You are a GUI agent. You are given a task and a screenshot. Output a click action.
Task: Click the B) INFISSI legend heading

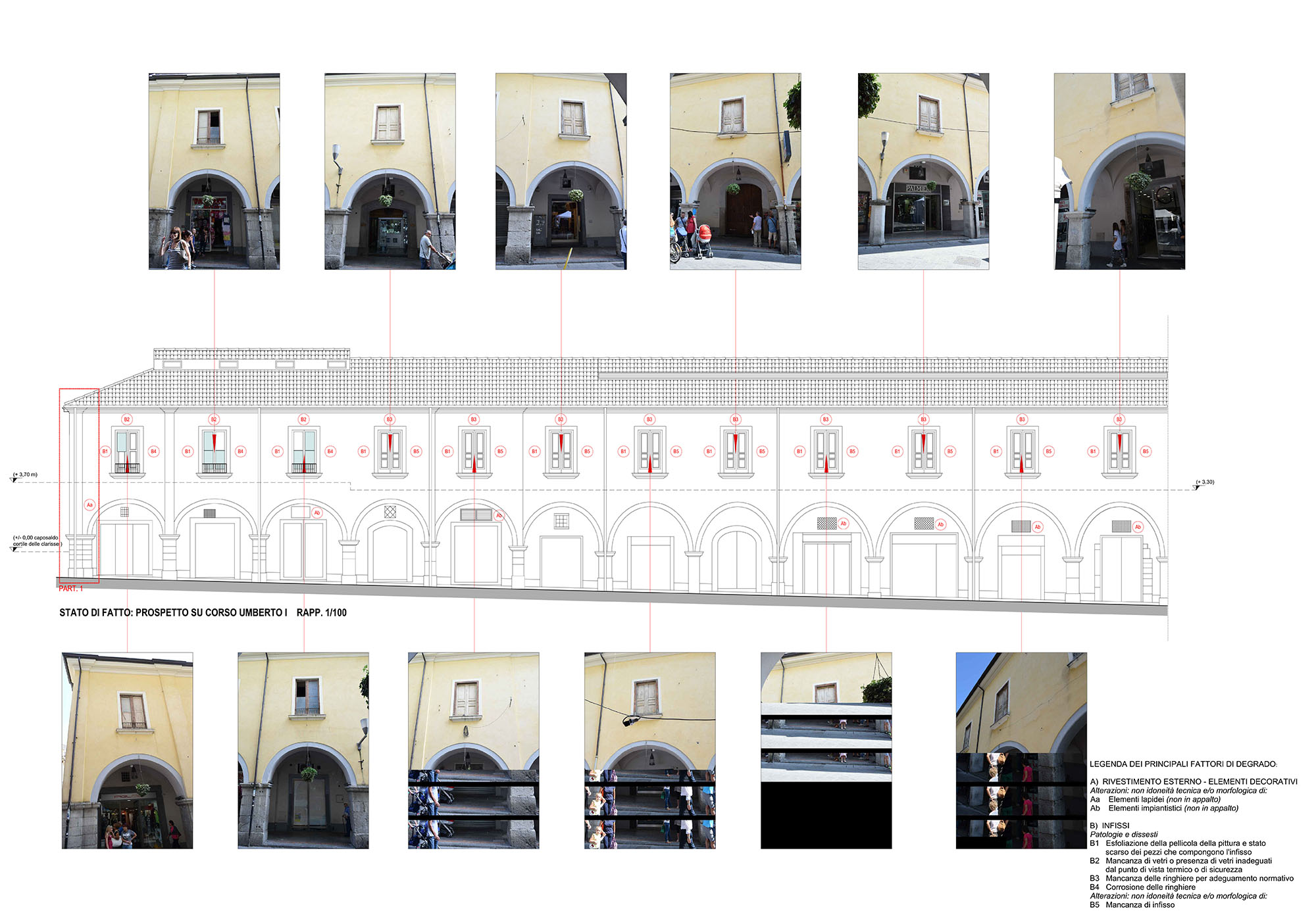[x=1109, y=826]
